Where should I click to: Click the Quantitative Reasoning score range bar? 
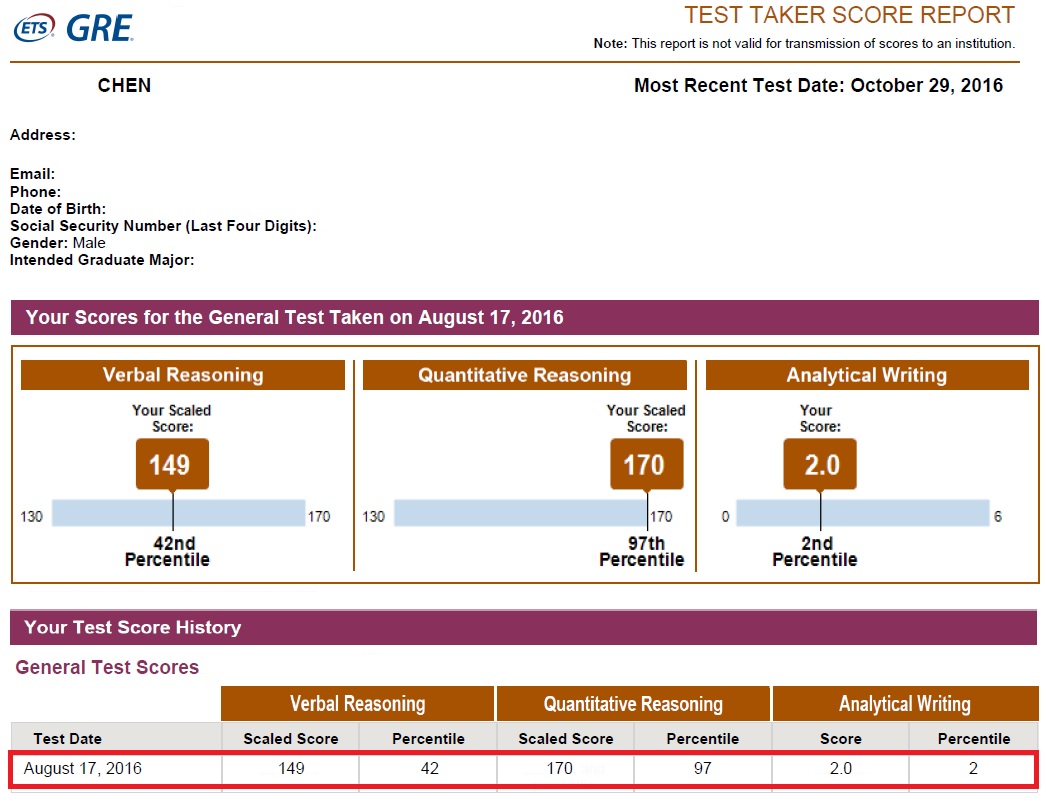click(x=520, y=513)
